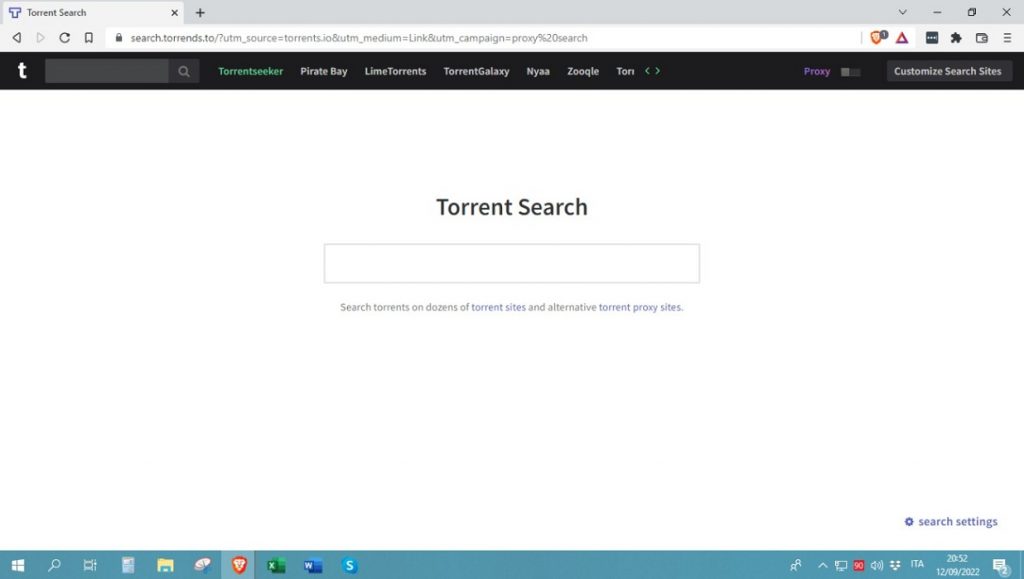The image size is (1024, 579).
Task: Open the Brave Rewards triangle icon
Action: click(x=900, y=38)
